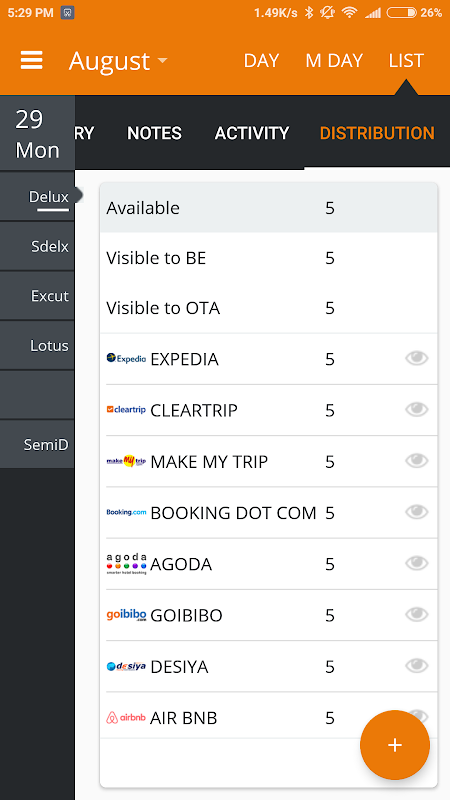Select the Sdelx room type
The width and height of the screenshot is (450, 800).
click(x=37, y=246)
